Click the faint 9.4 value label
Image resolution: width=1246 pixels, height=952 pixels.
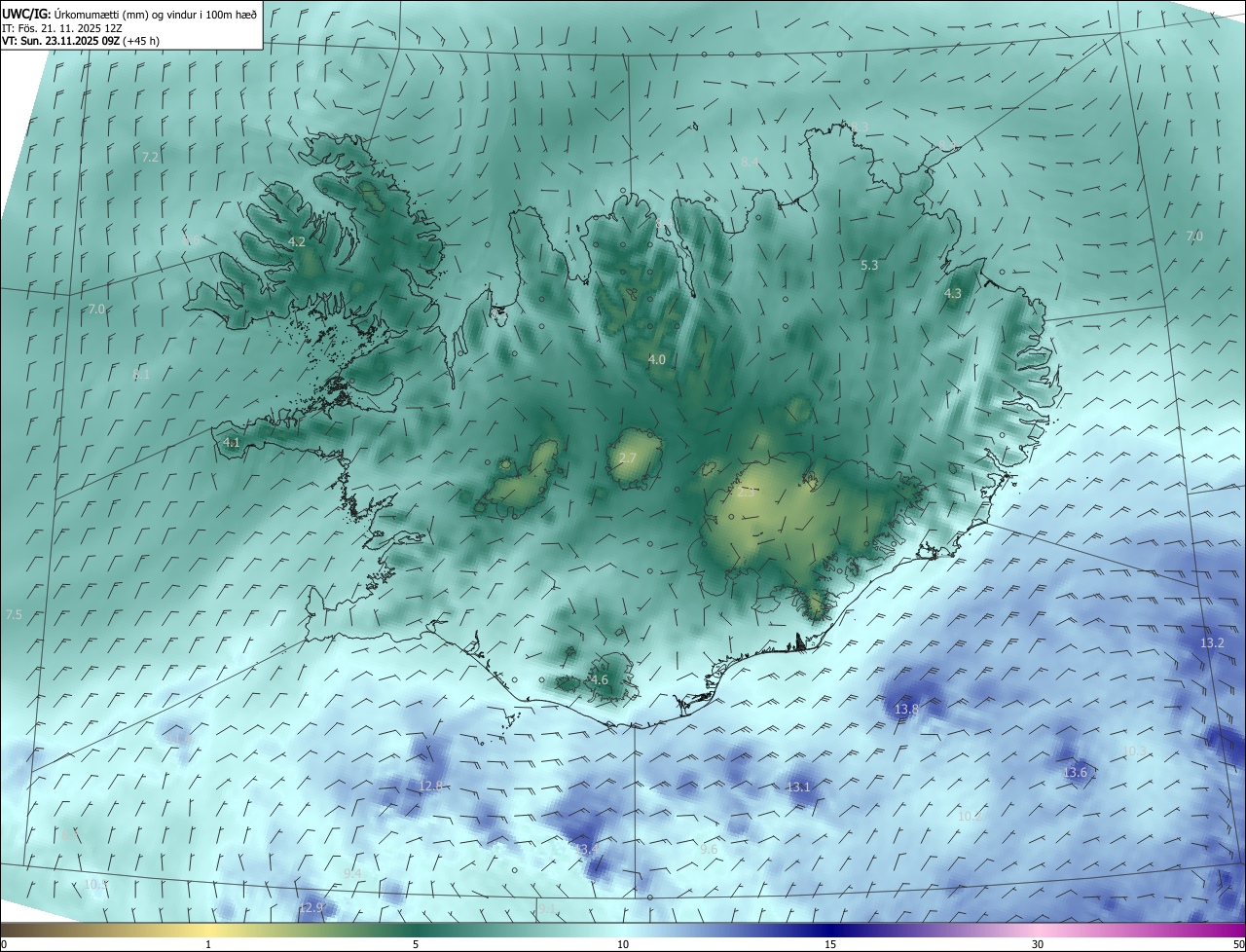point(352,874)
